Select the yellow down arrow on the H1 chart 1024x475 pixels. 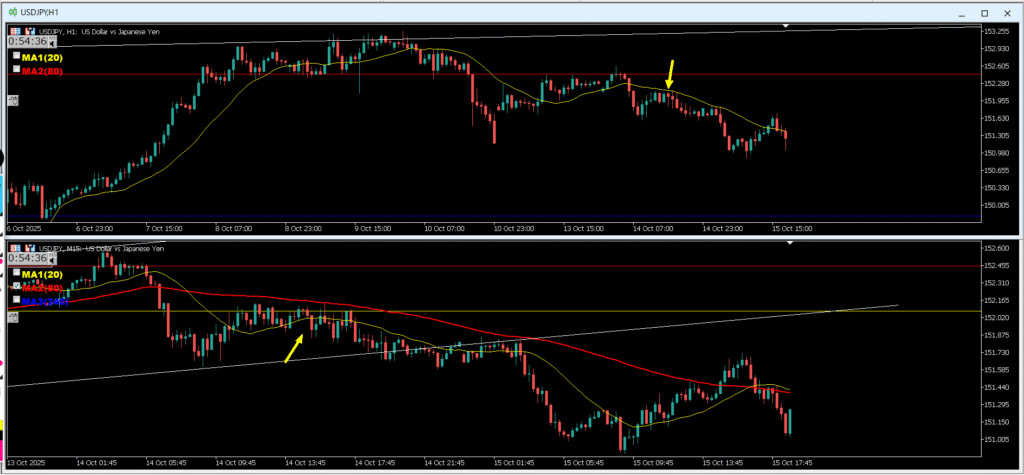671,72
